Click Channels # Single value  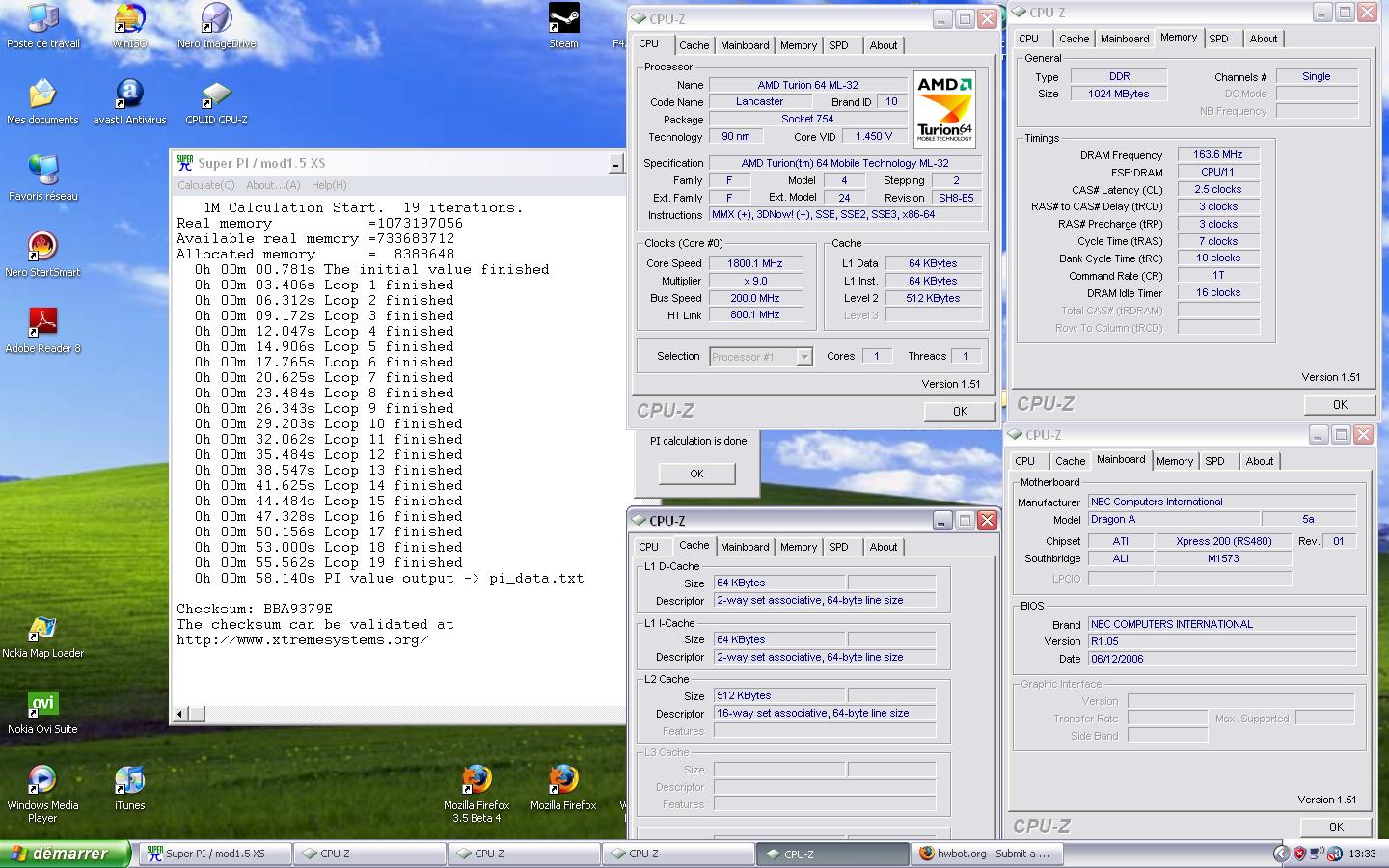[x=1317, y=76]
